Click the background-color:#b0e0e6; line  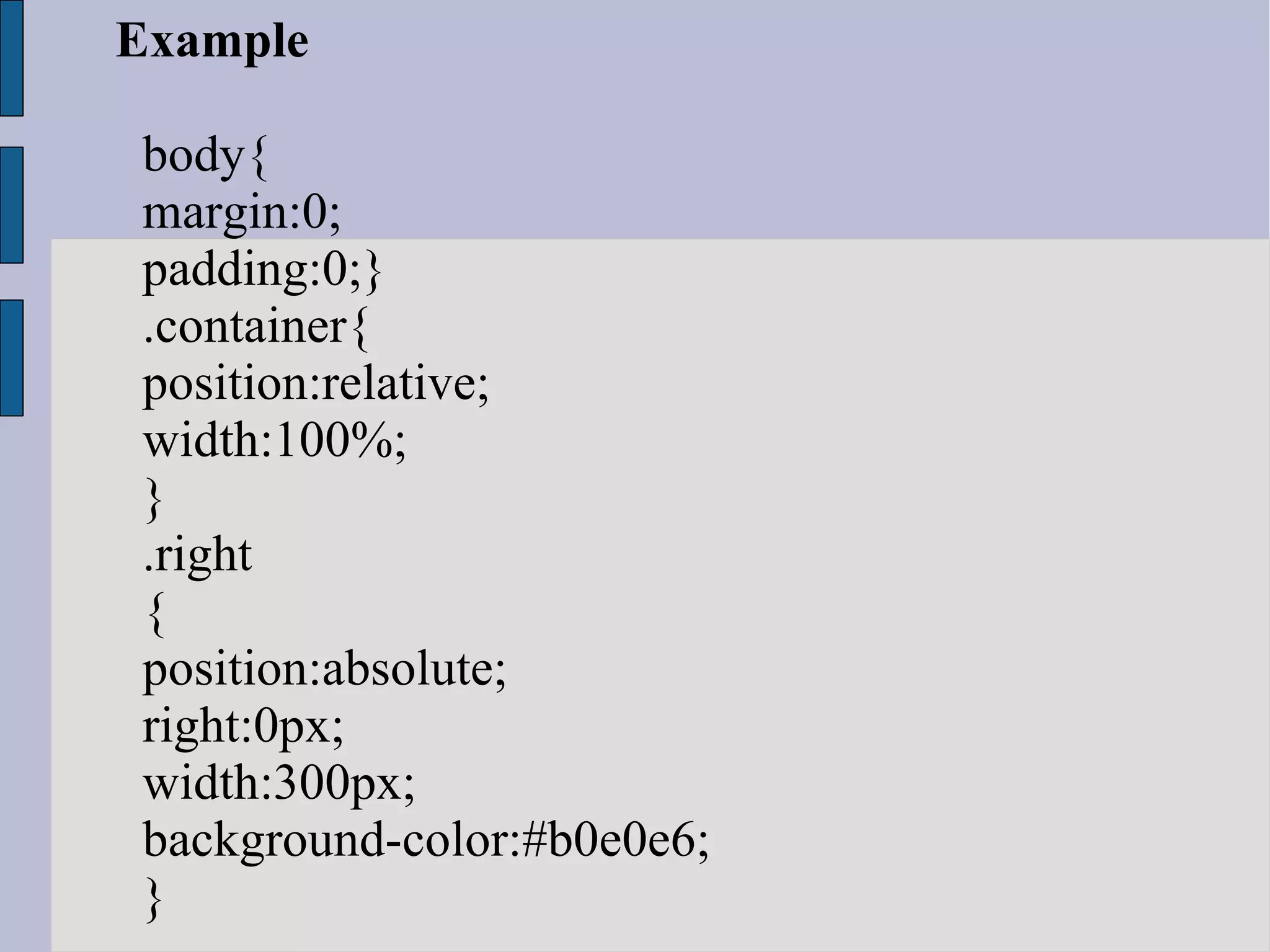coord(425,842)
